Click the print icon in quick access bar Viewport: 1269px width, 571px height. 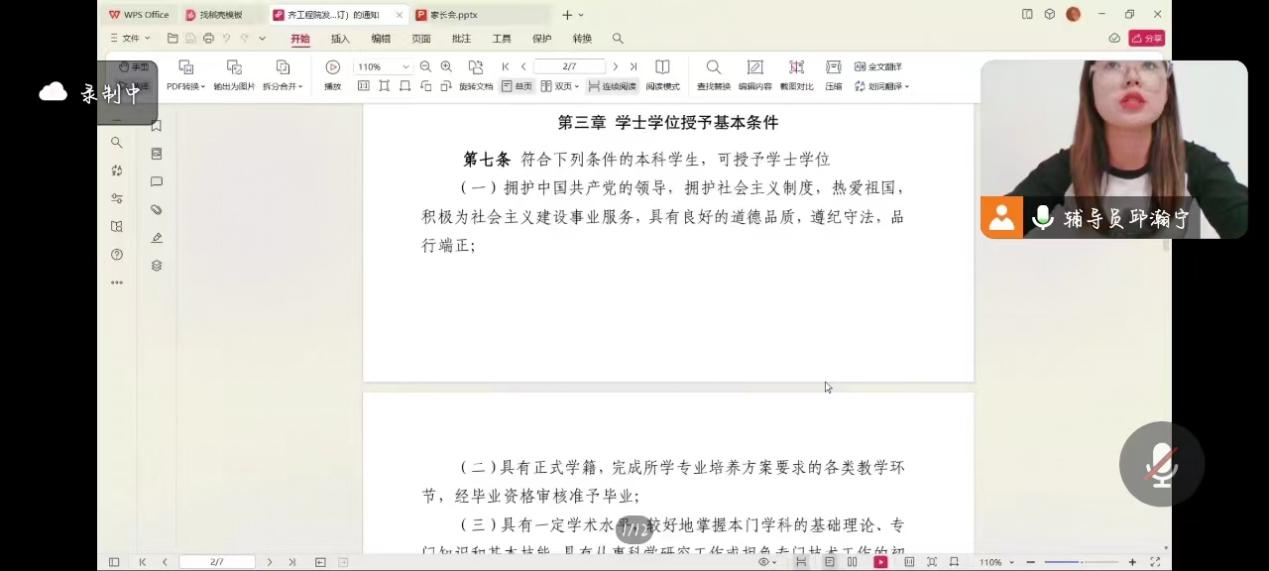point(208,39)
